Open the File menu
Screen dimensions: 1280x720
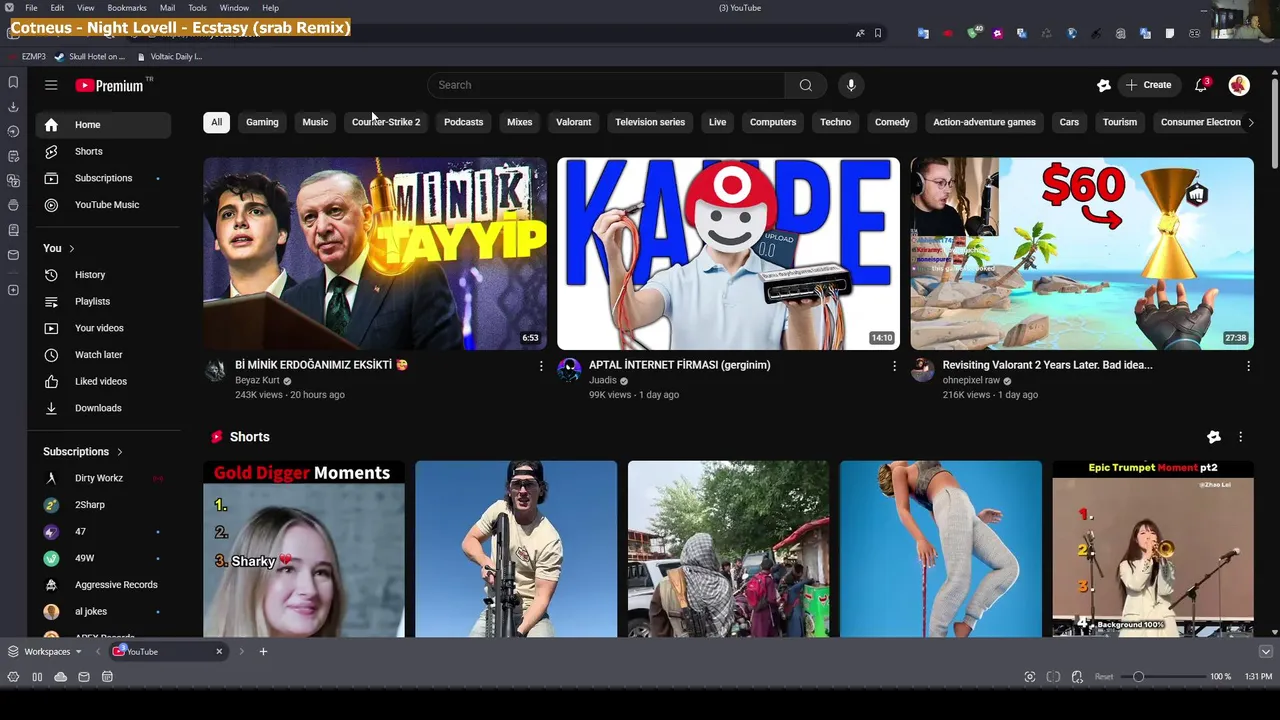coord(31,8)
